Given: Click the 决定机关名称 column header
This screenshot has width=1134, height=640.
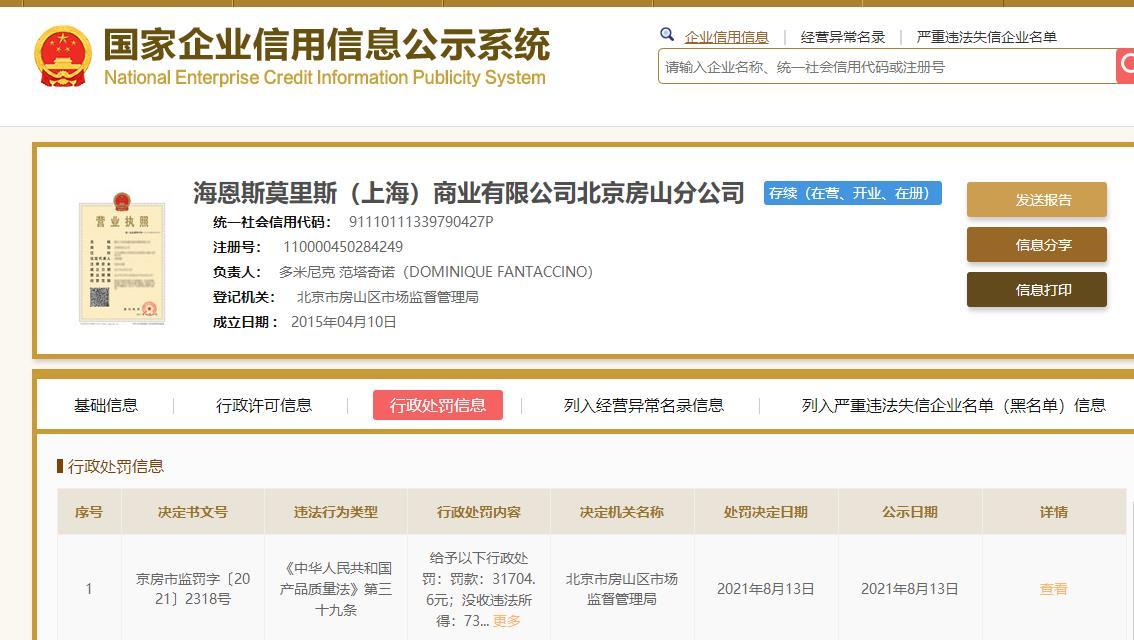Looking at the screenshot, I should (622, 512).
